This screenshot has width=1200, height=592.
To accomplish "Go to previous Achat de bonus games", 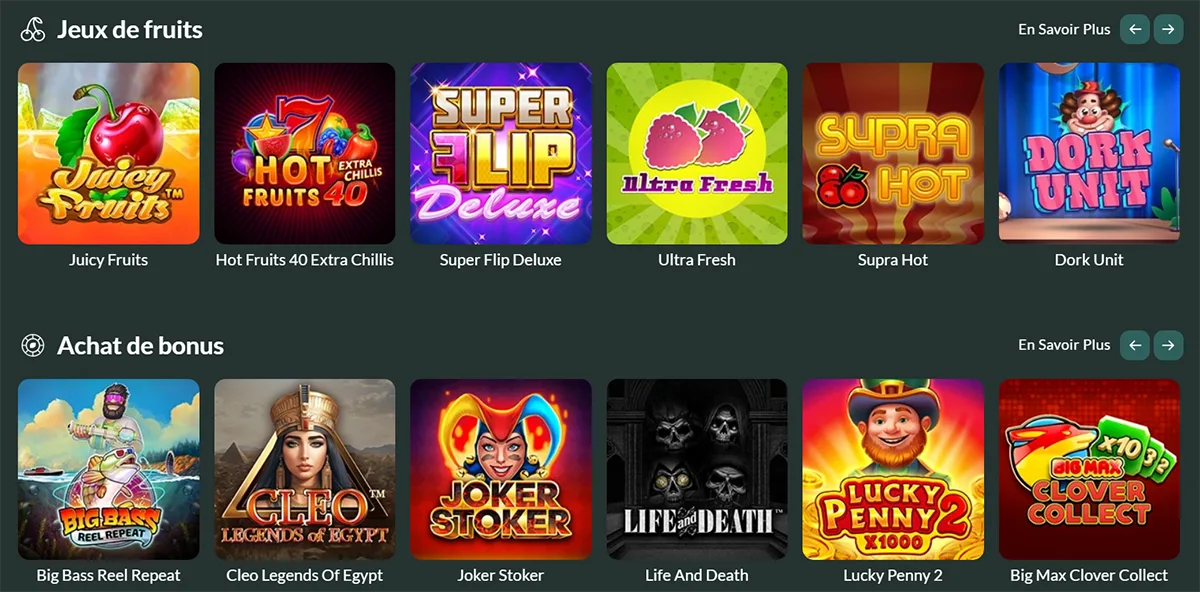I will coord(1134,345).
